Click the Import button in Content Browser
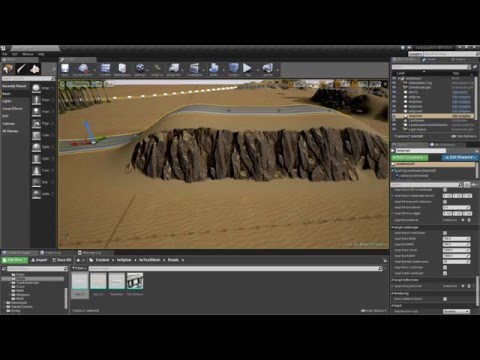Image resolution: width=480 pixels, height=360 pixels. 39,260
